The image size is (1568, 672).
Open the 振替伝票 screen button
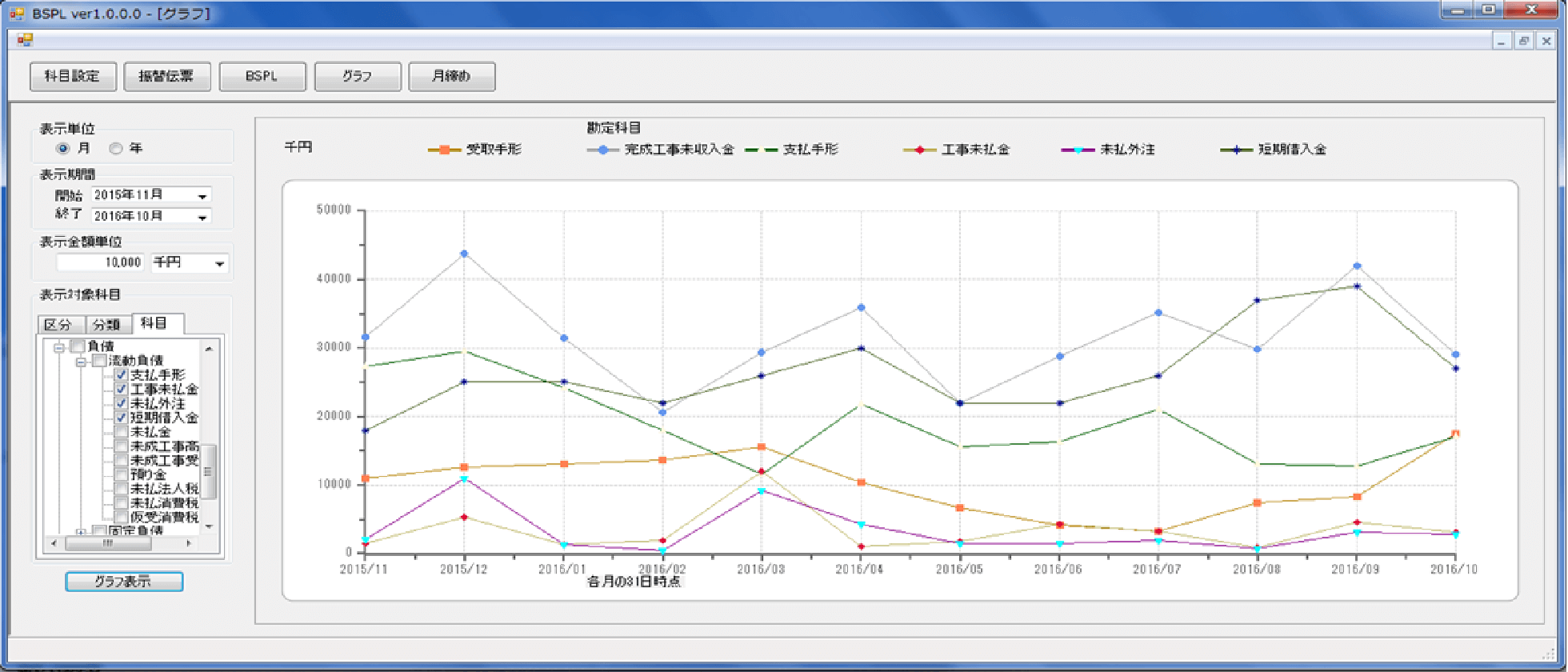pyautogui.click(x=166, y=76)
